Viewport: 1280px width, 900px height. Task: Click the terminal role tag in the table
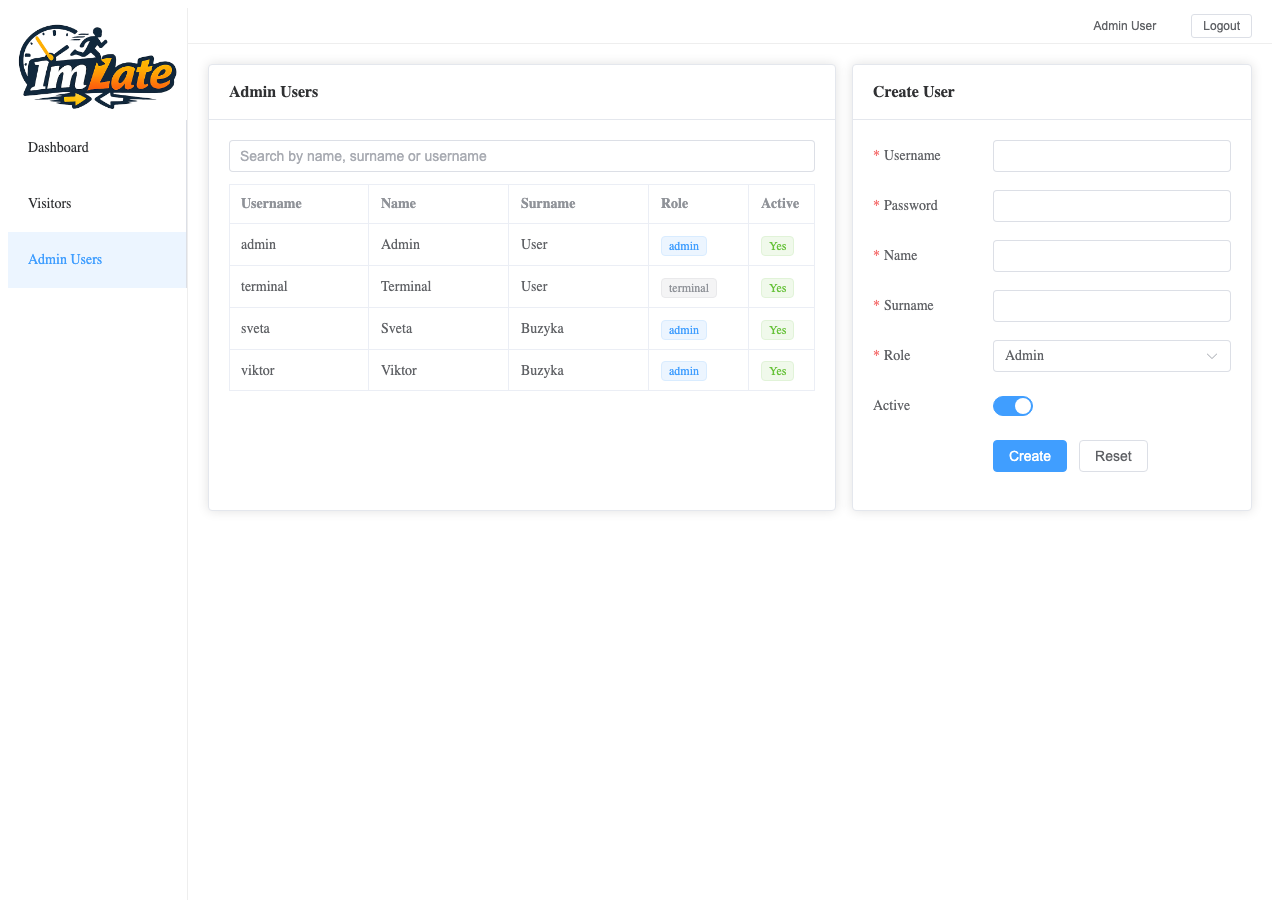coord(688,287)
